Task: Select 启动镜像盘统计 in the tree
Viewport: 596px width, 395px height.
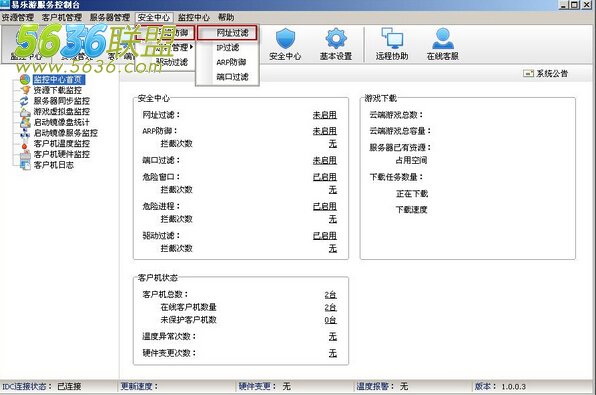Action: (x=62, y=122)
